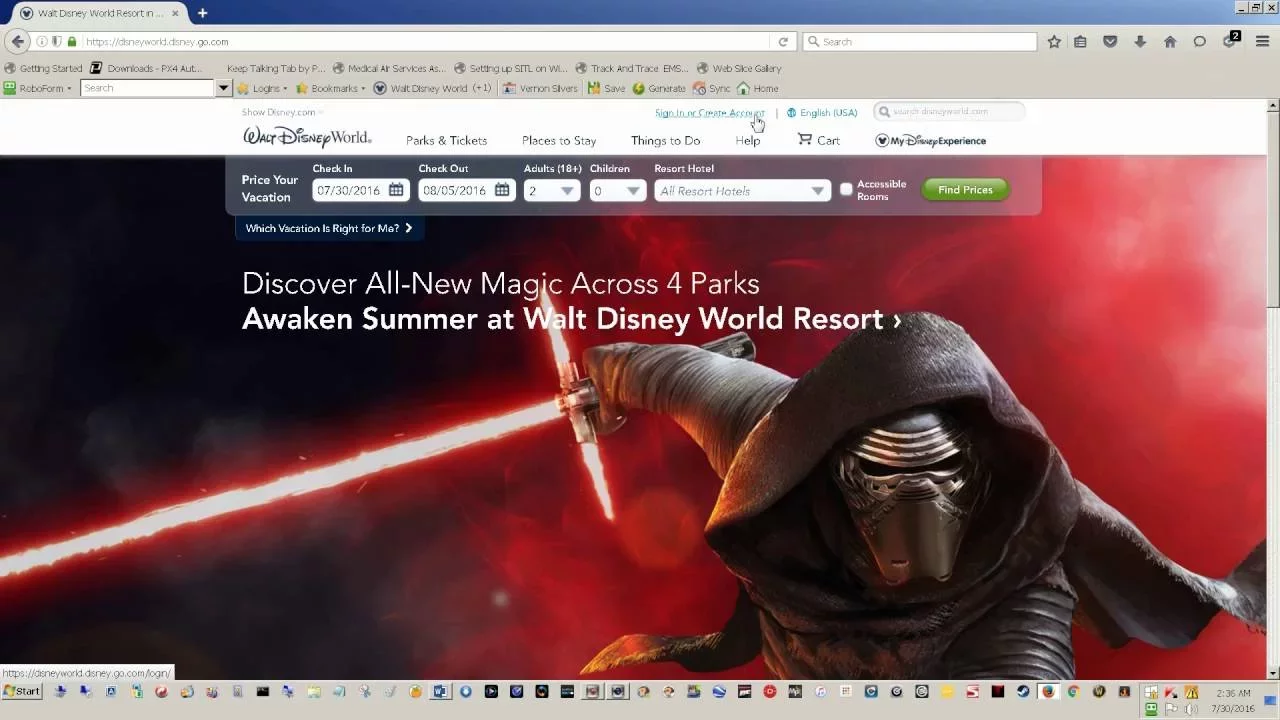Click the magnifier icon in Disney search
Viewport: 1280px width, 720px height.
tap(884, 112)
